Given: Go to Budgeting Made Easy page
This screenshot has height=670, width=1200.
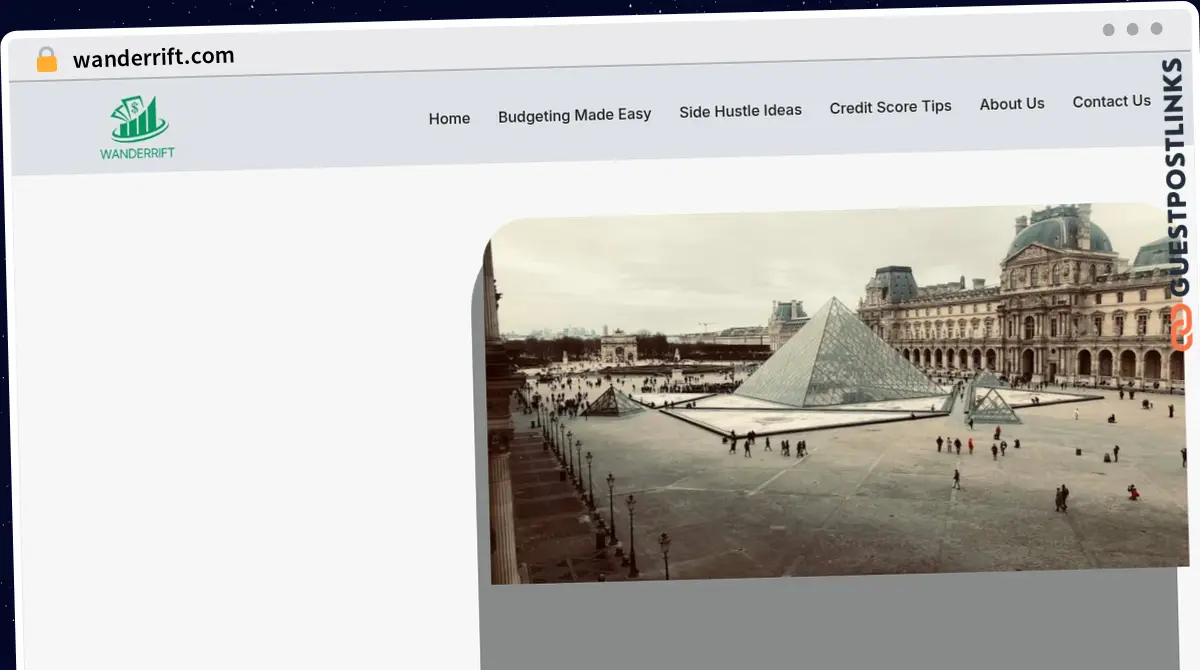Looking at the screenshot, I should pos(574,115).
